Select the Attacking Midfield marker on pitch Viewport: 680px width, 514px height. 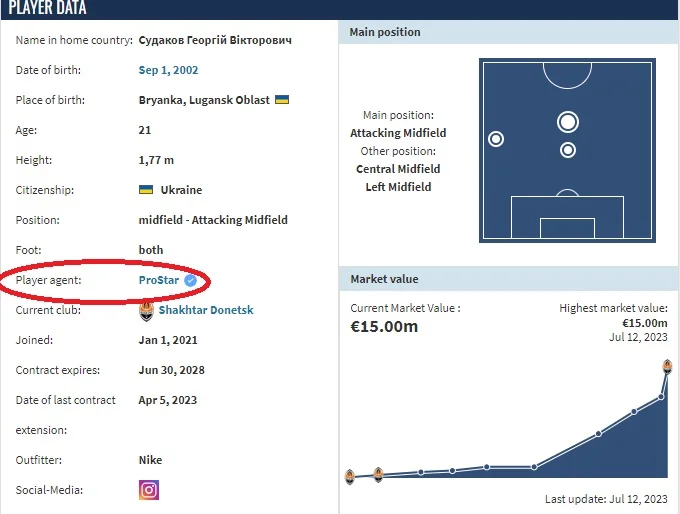point(568,122)
